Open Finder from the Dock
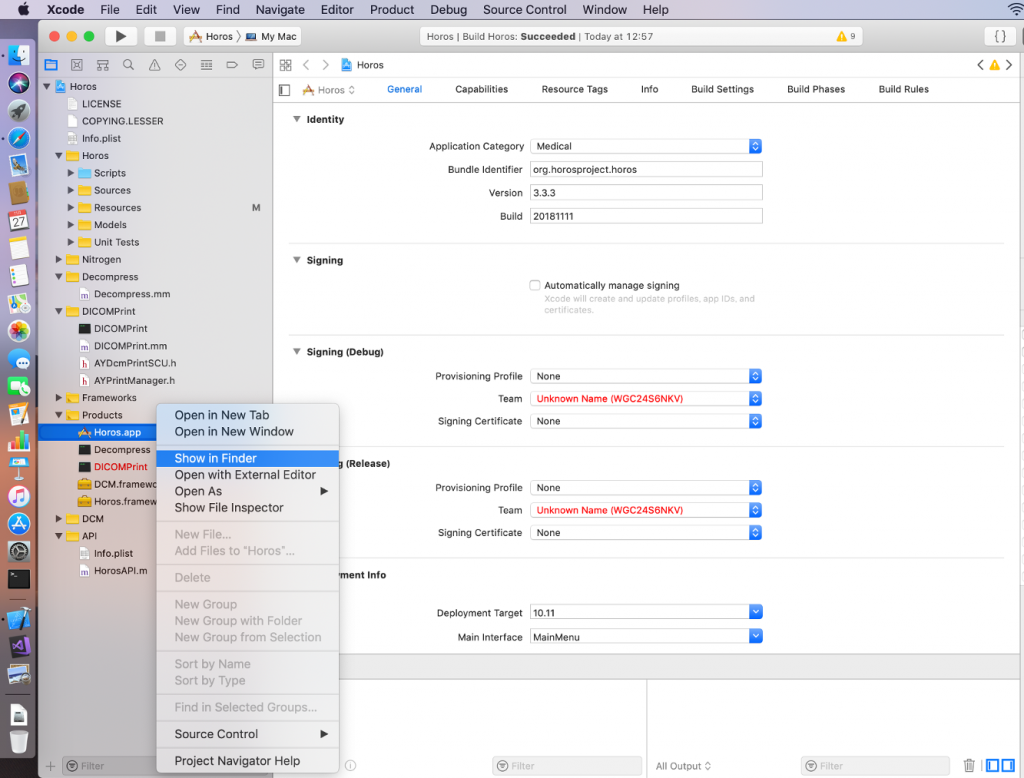1024x778 pixels. [19, 55]
